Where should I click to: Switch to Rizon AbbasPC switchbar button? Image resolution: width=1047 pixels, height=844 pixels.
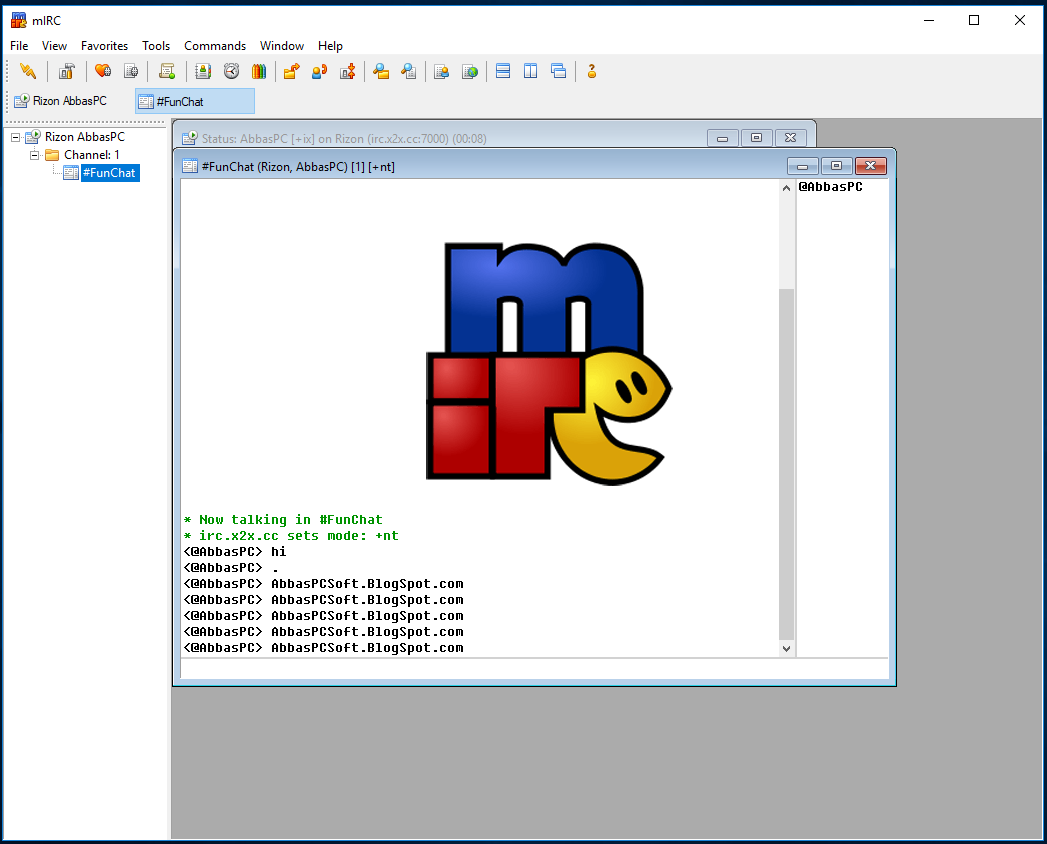click(x=70, y=101)
